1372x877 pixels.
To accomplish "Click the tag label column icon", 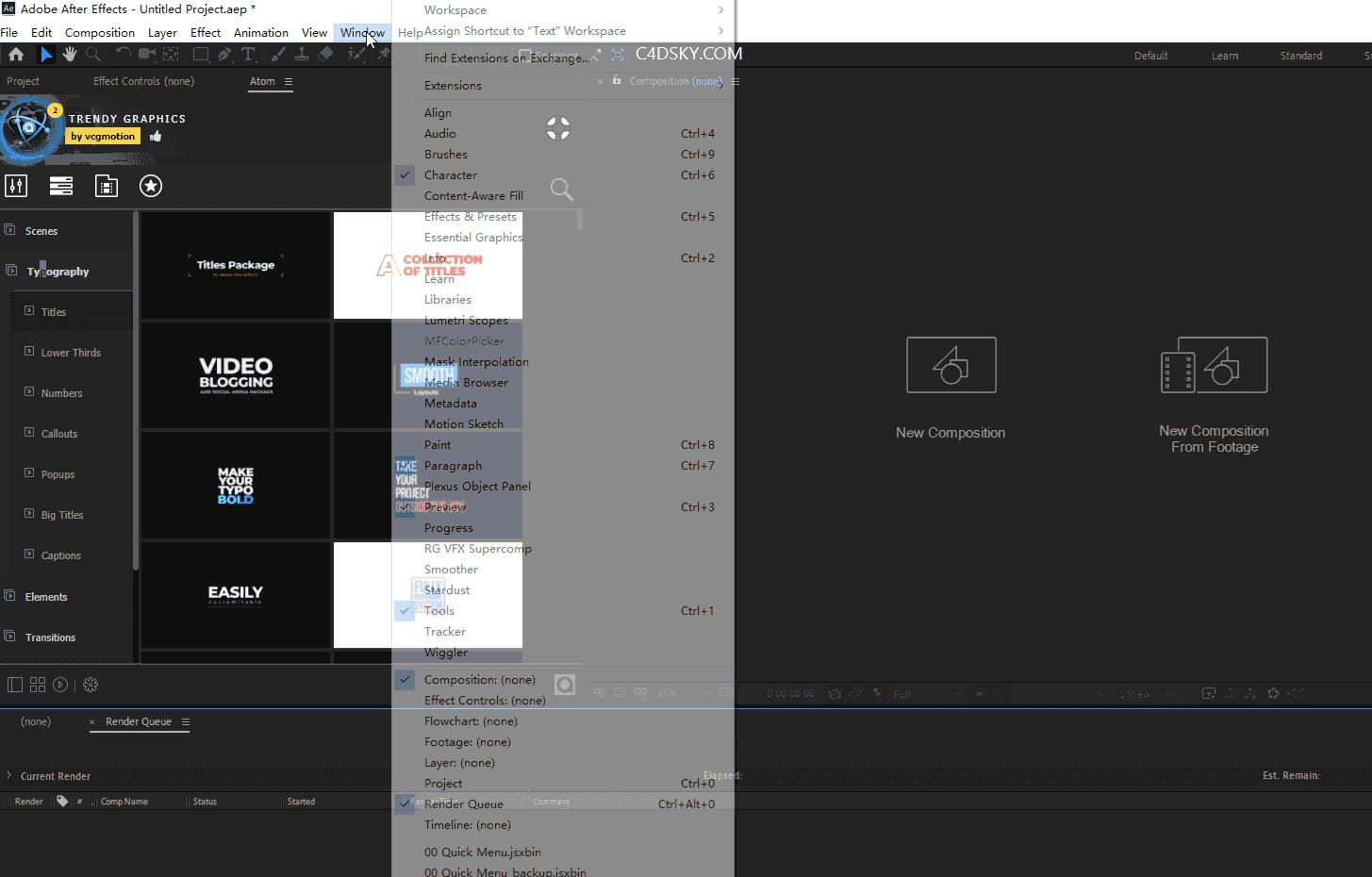I will pos(62,801).
